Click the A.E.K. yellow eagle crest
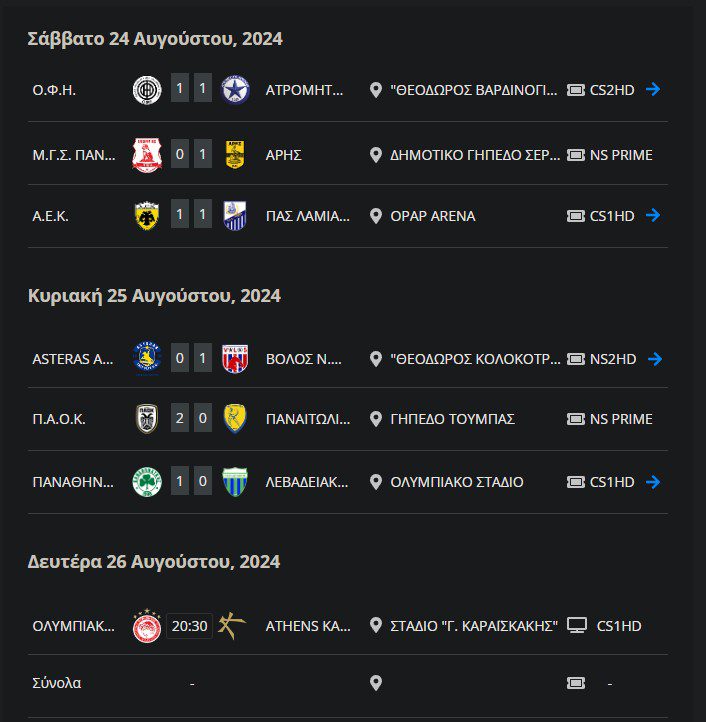This screenshot has height=722, width=706. 147,216
